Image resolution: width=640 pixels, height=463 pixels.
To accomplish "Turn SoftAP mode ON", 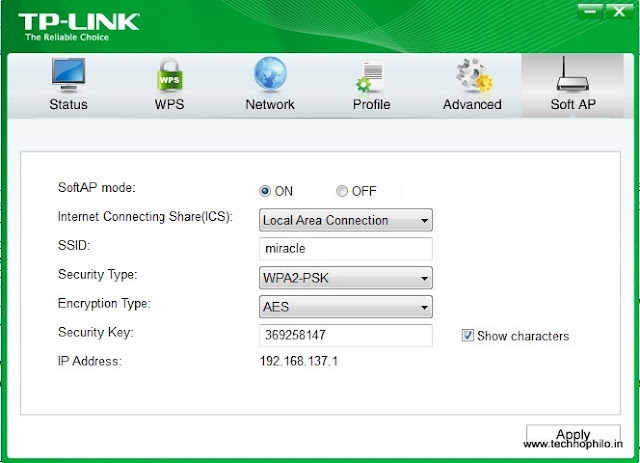I will pyautogui.click(x=265, y=191).
